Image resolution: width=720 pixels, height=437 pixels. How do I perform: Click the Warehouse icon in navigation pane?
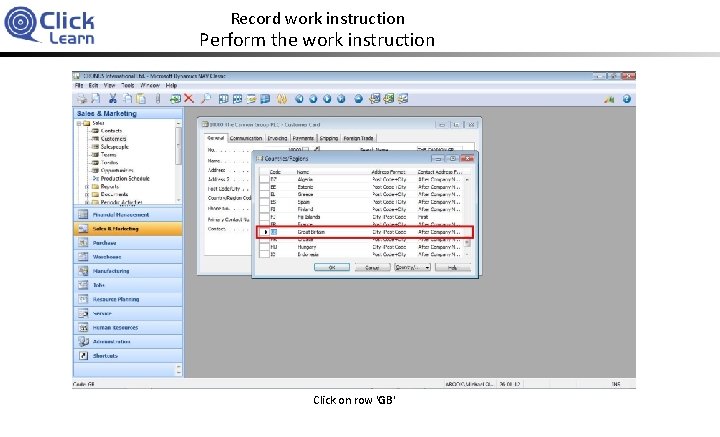click(x=83, y=257)
